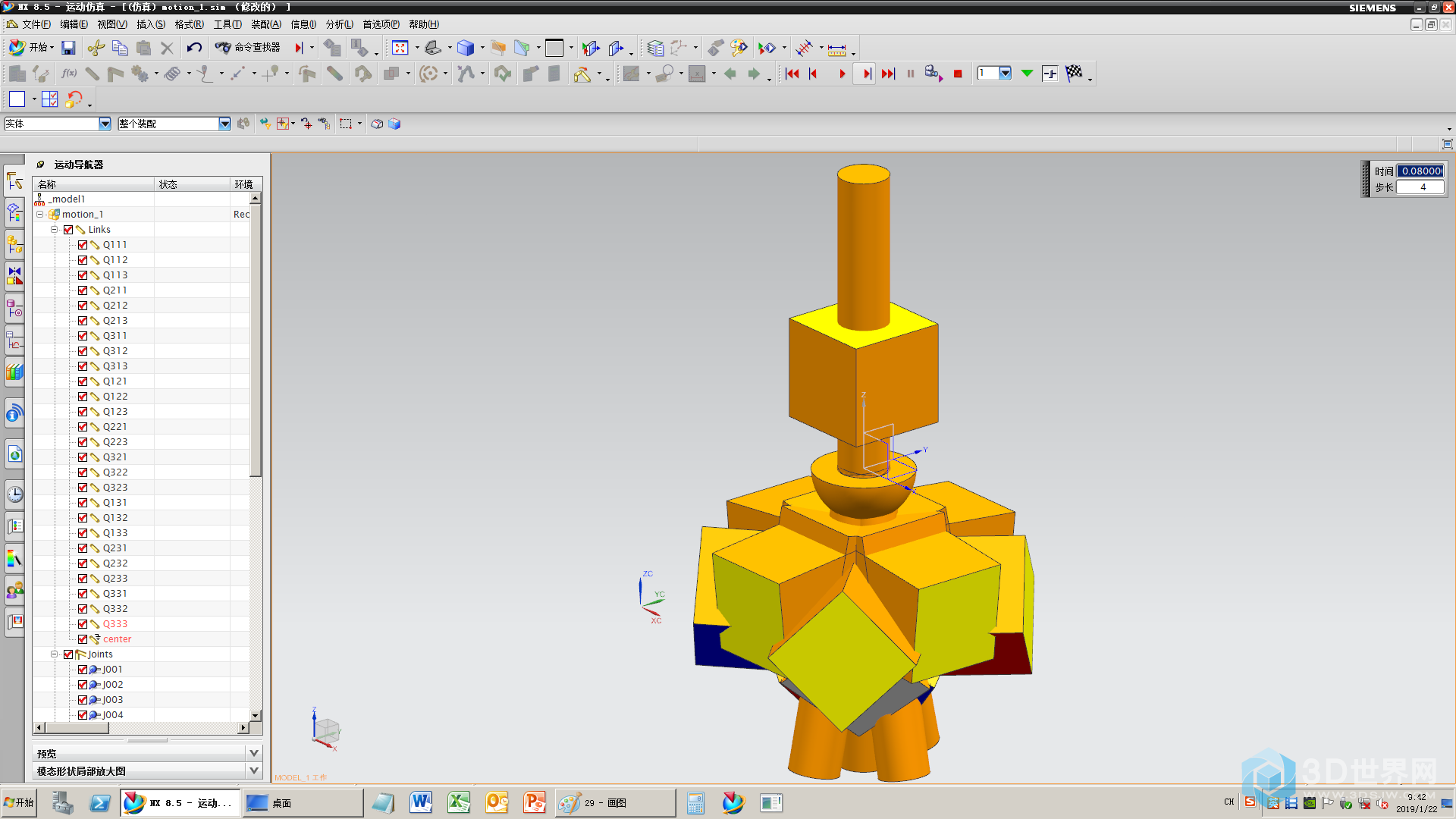This screenshot has width=1456, height=819.
Task: Jump to last animation step
Action: click(x=888, y=74)
